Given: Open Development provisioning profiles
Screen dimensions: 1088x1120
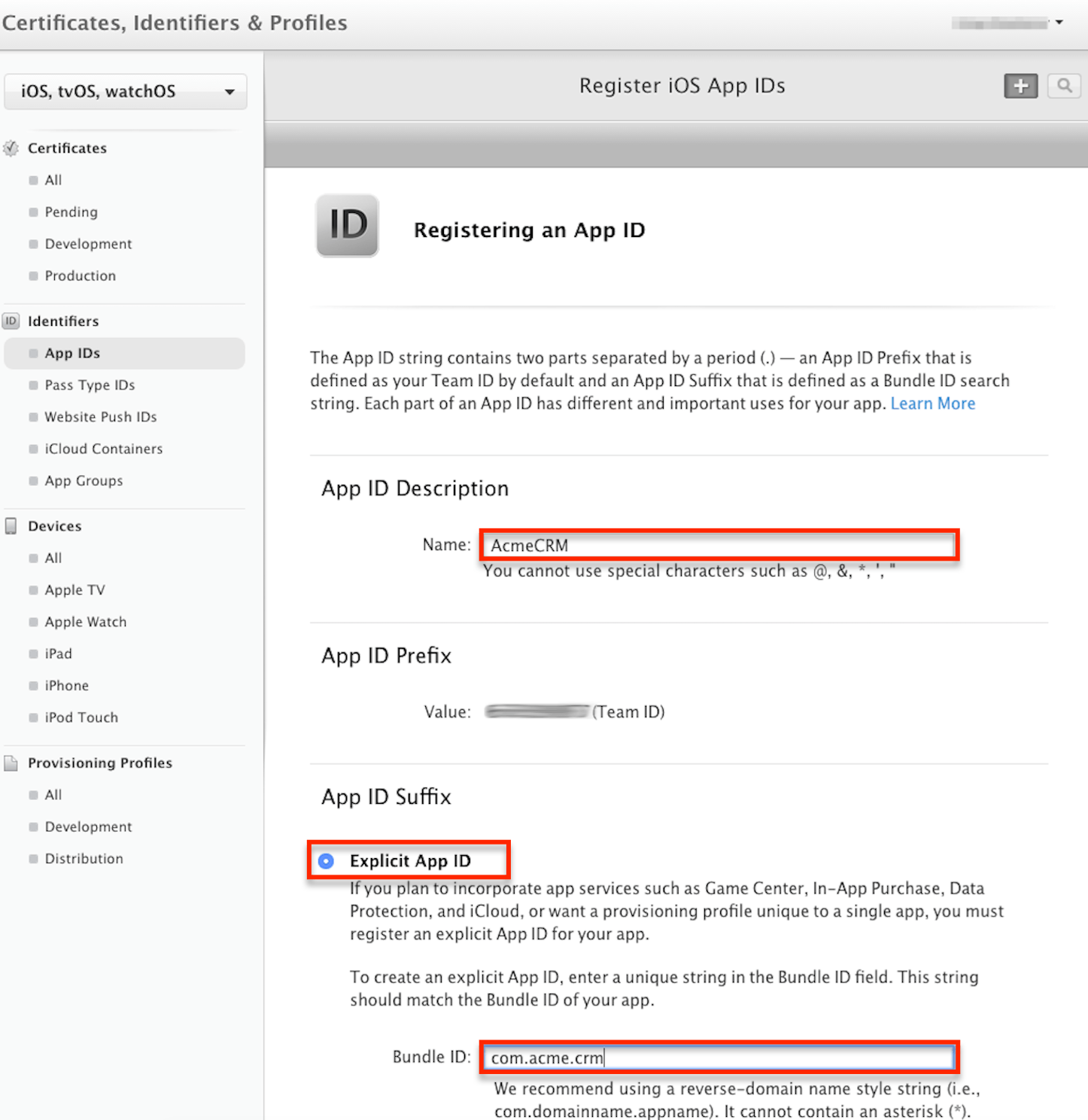Looking at the screenshot, I should (88, 827).
